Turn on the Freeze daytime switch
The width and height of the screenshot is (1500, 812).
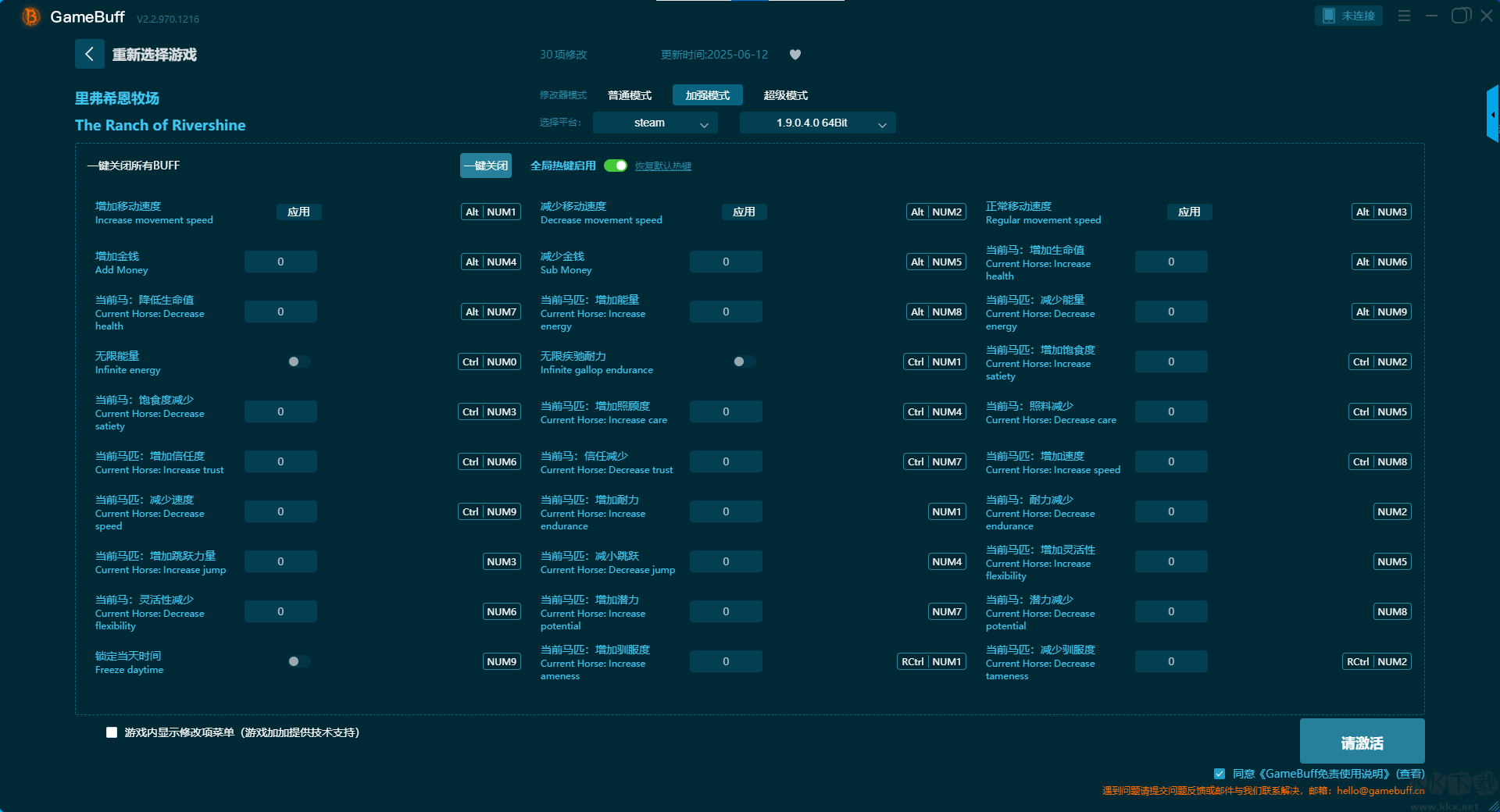pyautogui.click(x=298, y=661)
